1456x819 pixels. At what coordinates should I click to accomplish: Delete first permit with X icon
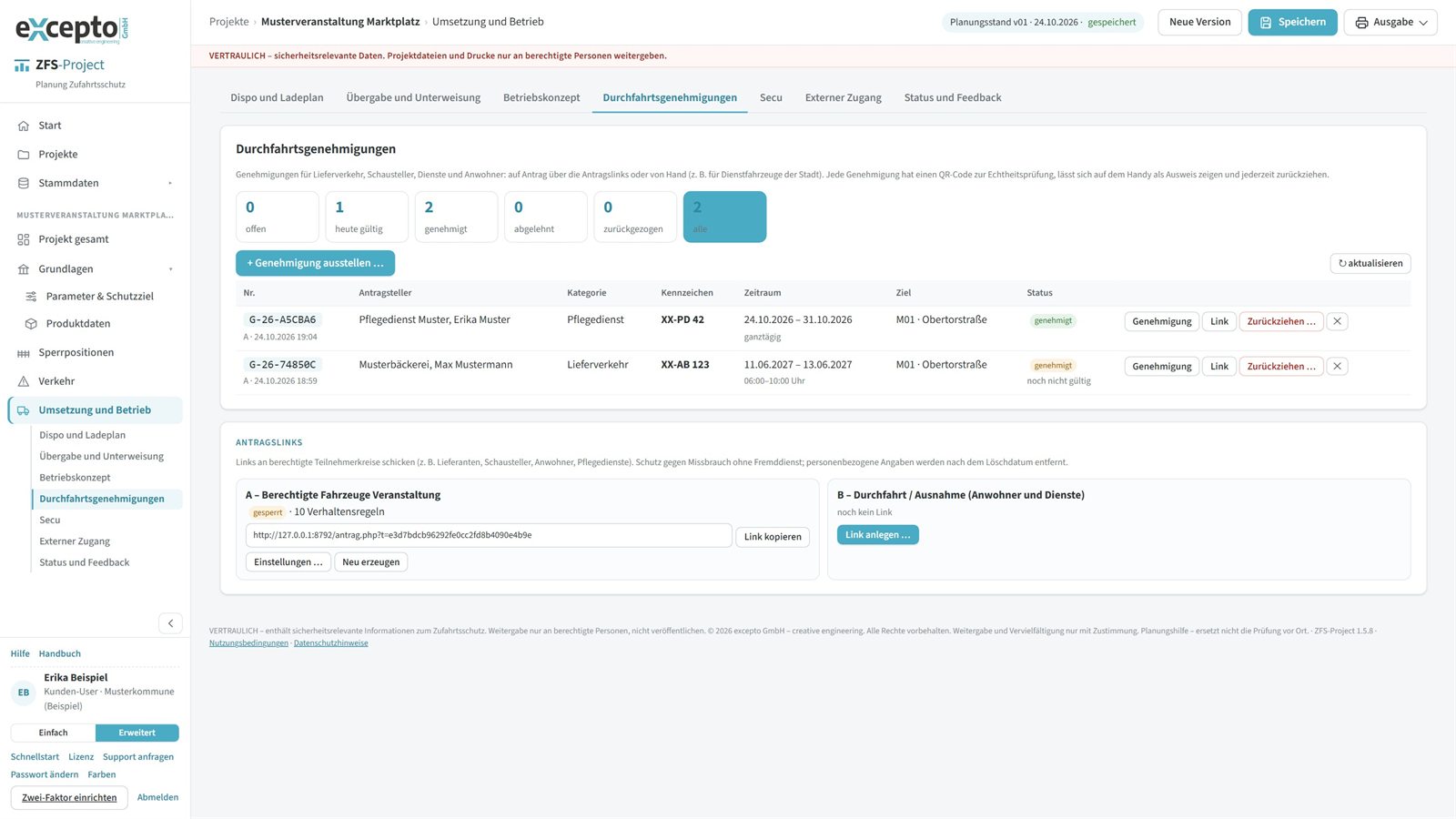click(1337, 321)
